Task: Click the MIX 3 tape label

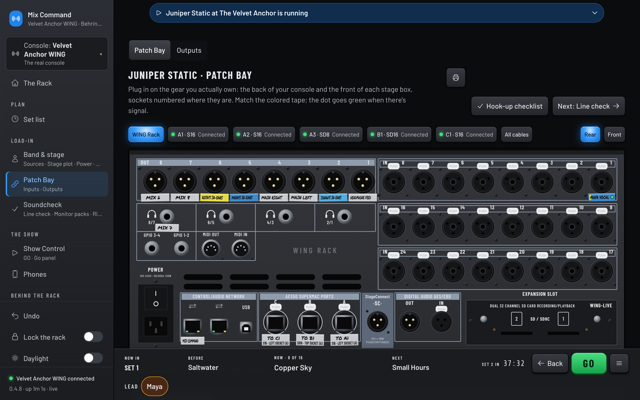Action: 166,227
